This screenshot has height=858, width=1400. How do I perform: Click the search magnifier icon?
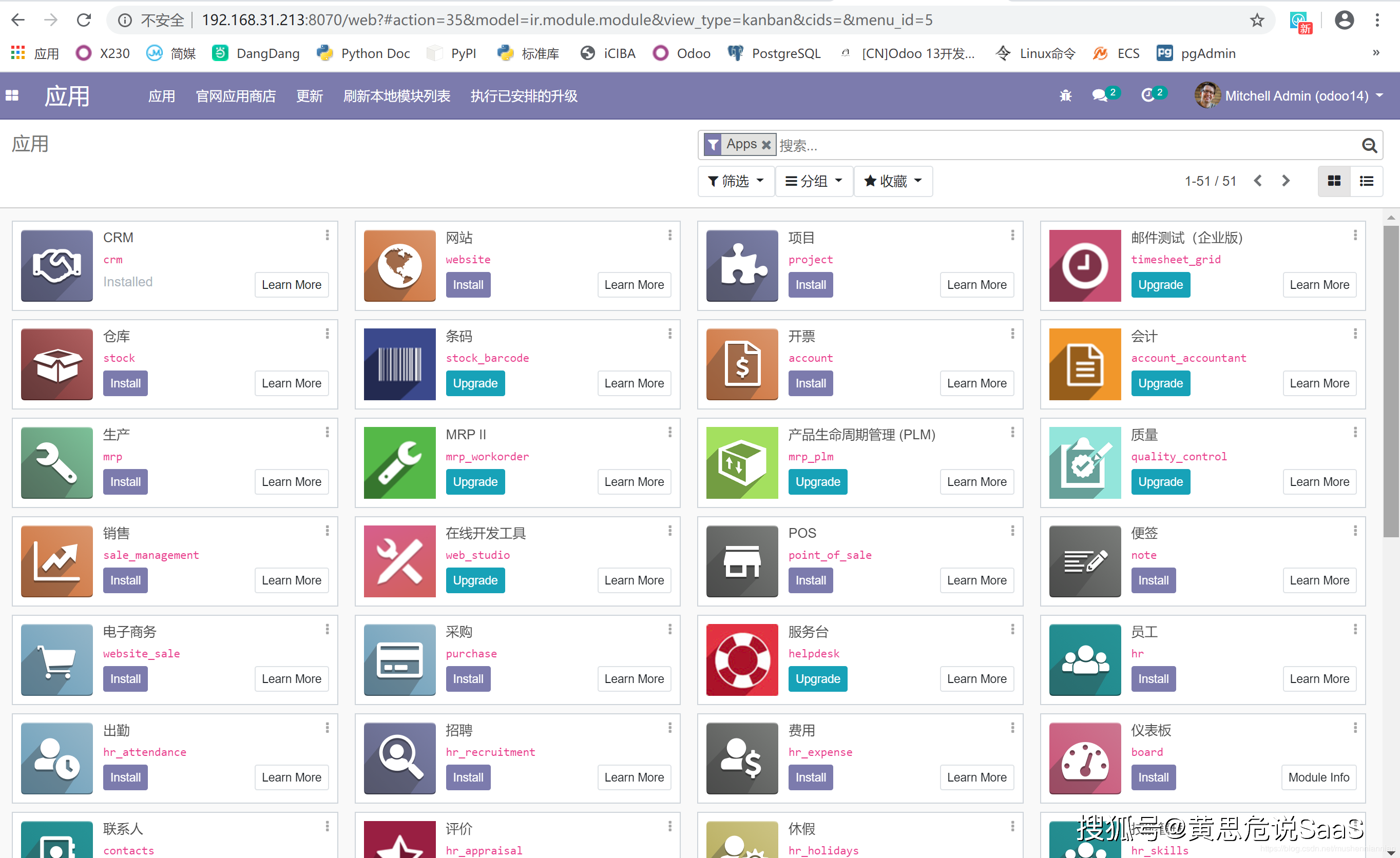1369,146
